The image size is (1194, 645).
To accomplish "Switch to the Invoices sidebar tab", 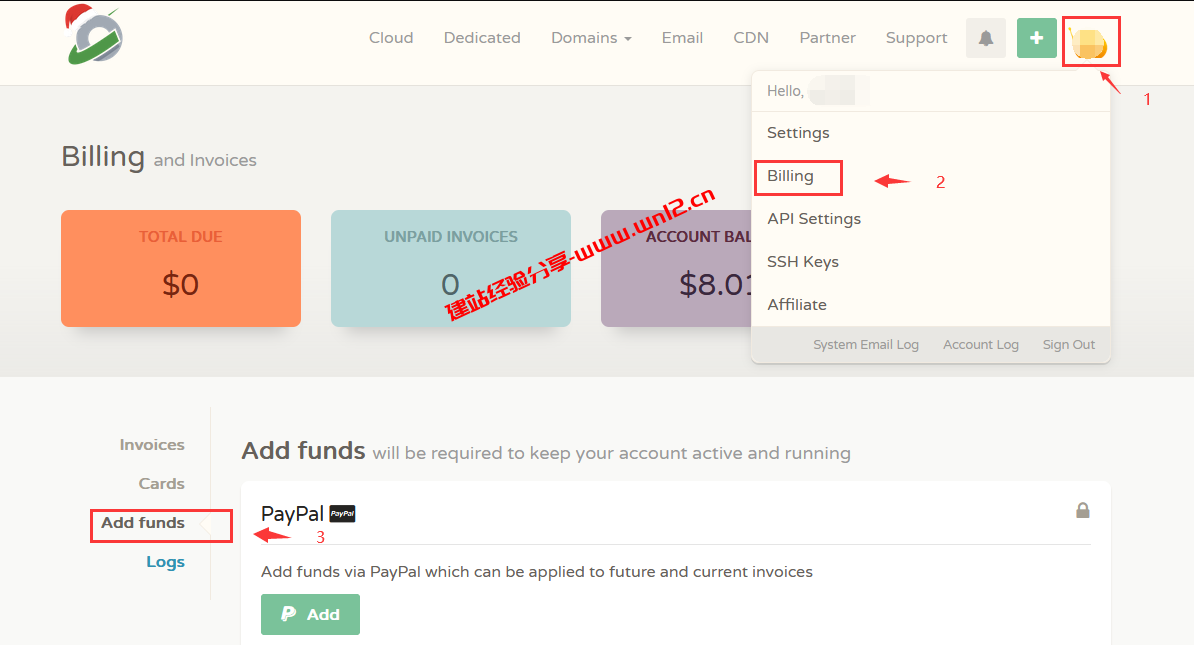I will pyautogui.click(x=152, y=445).
